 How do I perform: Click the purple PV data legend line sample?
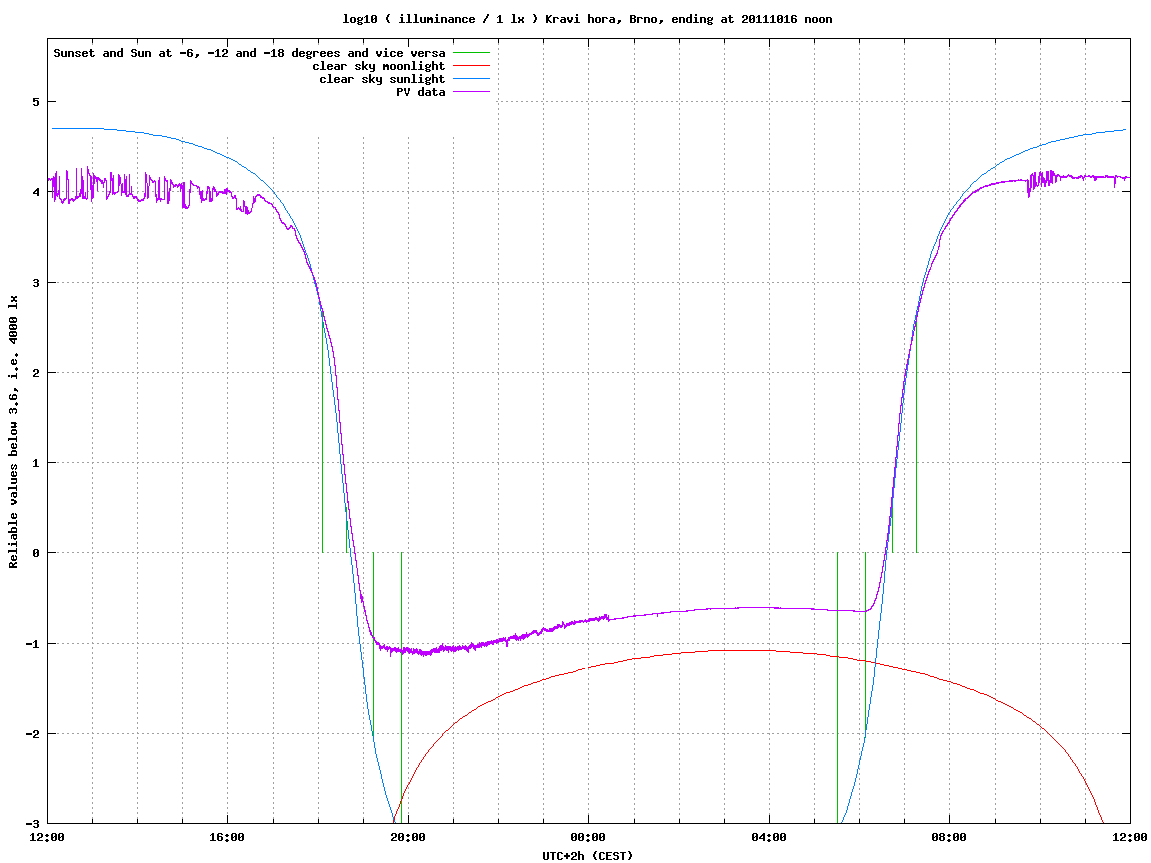[471, 92]
